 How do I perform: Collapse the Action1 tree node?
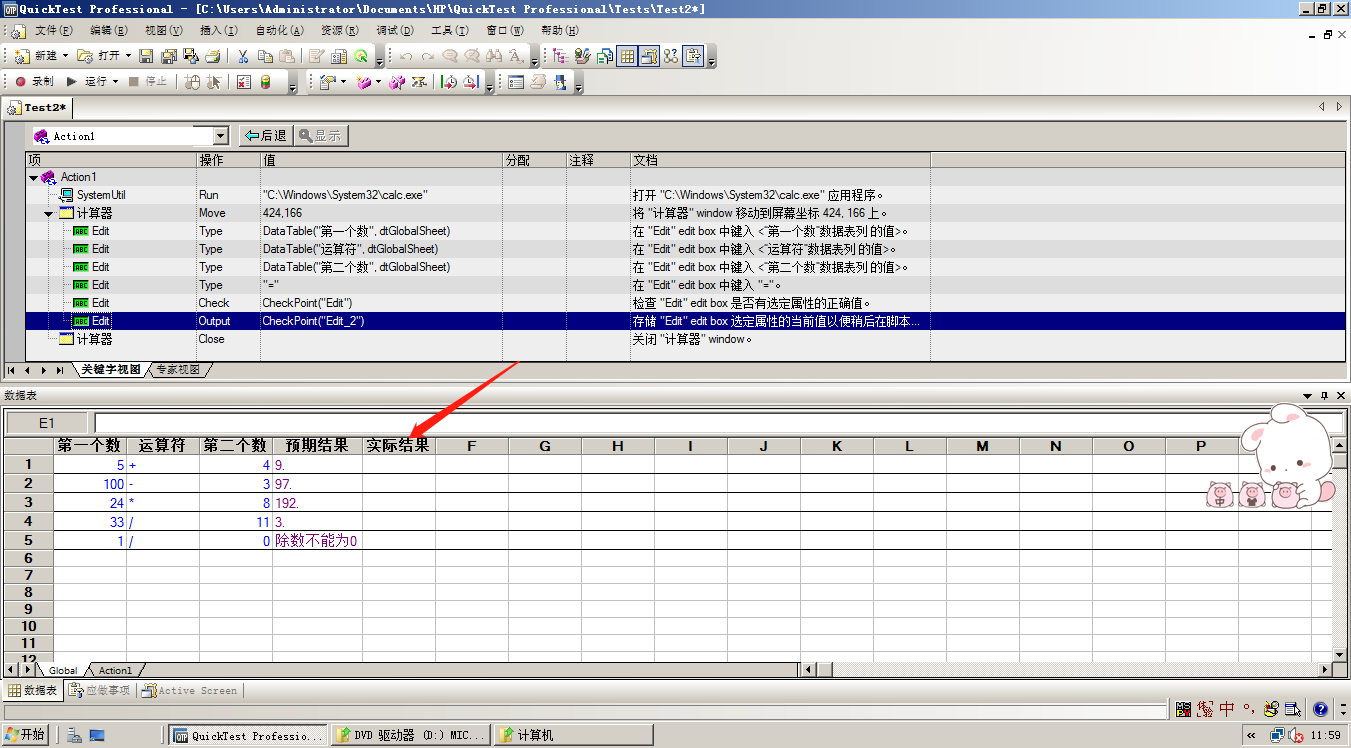point(33,177)
